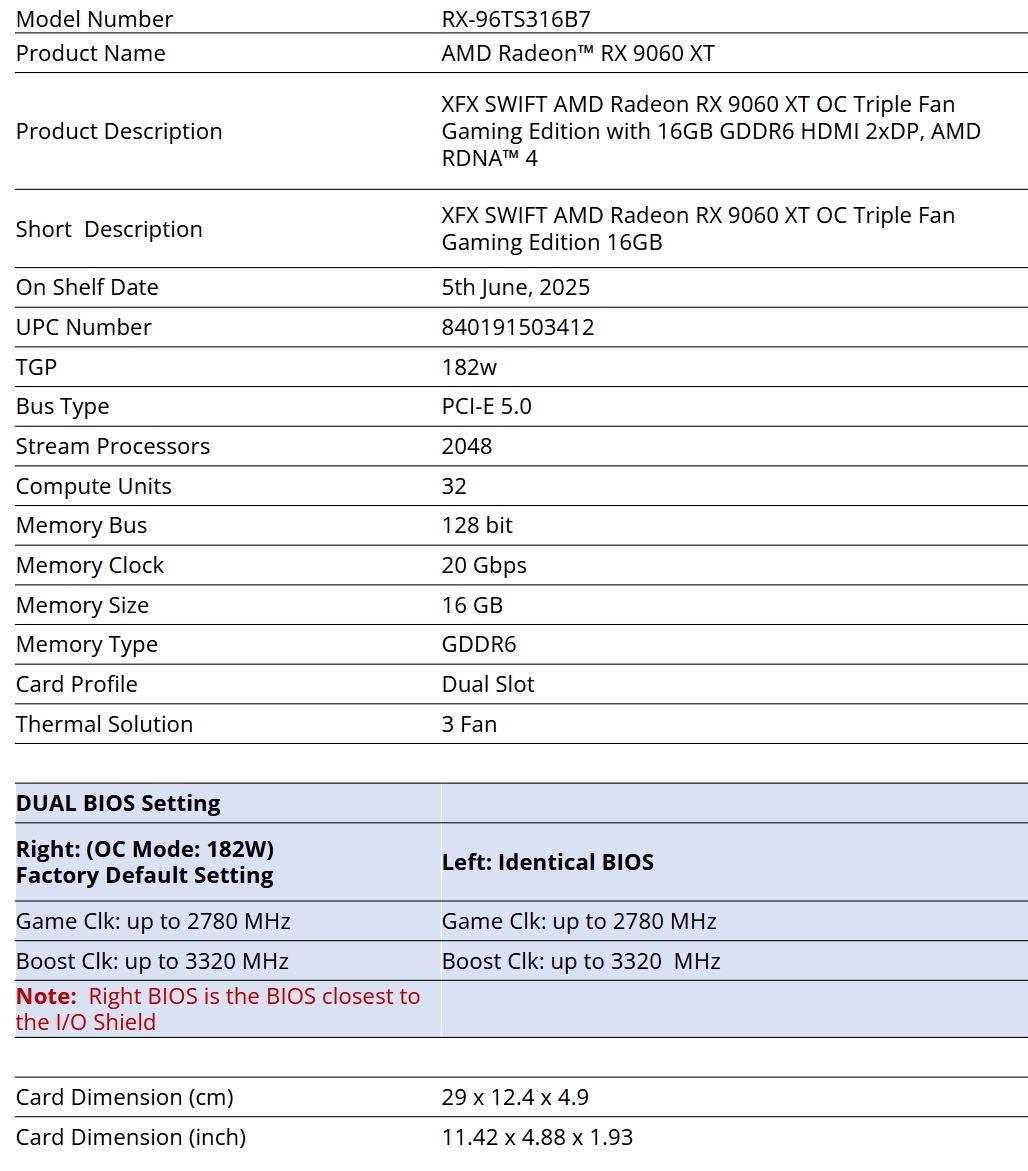Select the 'Dual Slot' value
The width and height of the screenshot is (1028, 1171).
(x=487, y=684)
